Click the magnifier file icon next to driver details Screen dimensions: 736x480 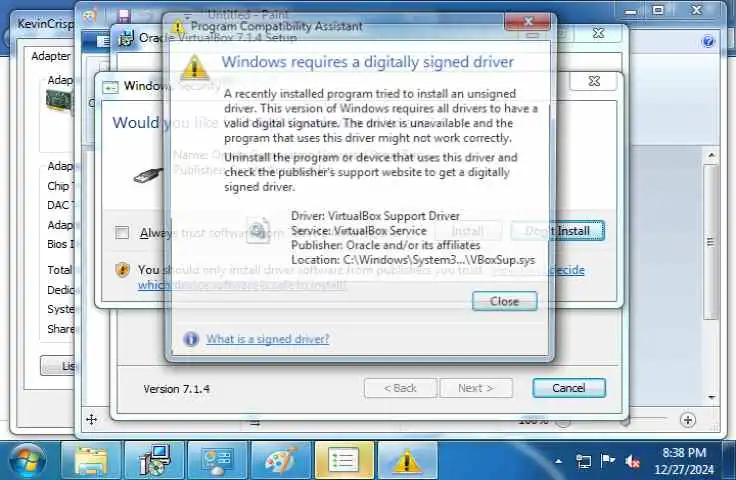(258, 230)
